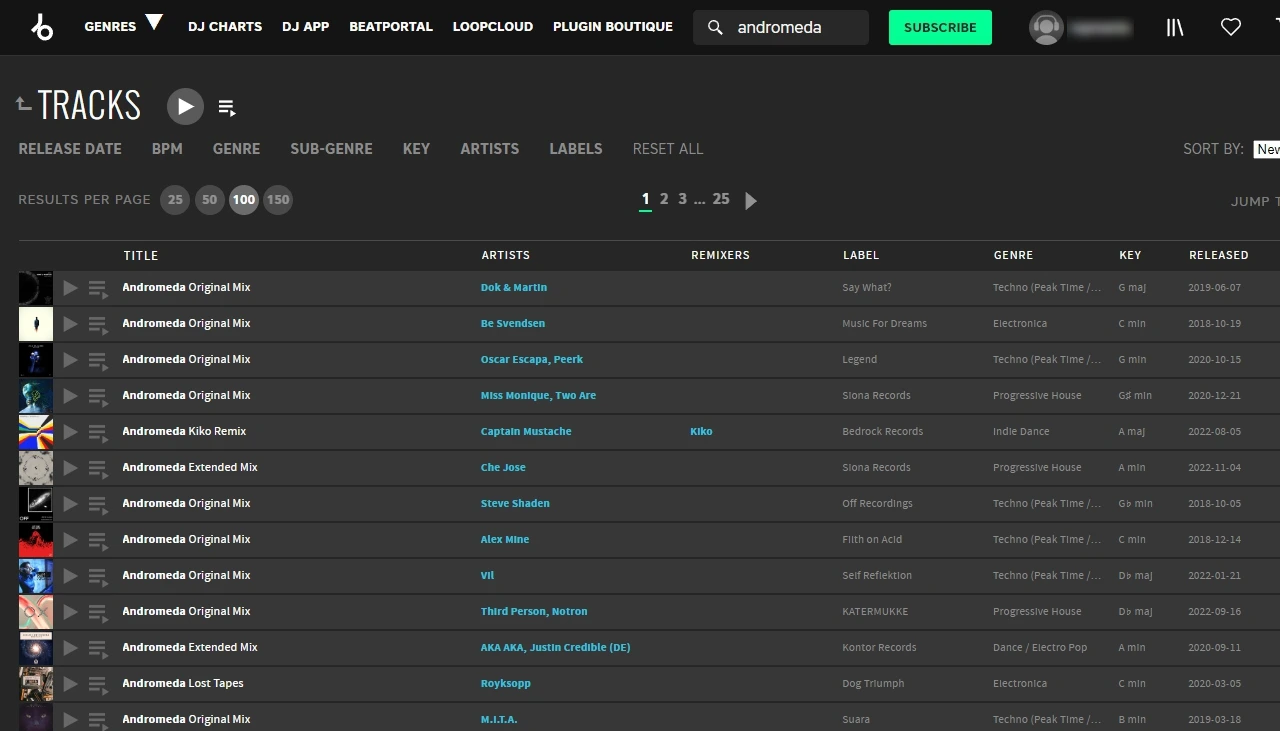The image size is (1280, 731).
Task: Play the Che Jose Extended Mix
Action: 70,468
